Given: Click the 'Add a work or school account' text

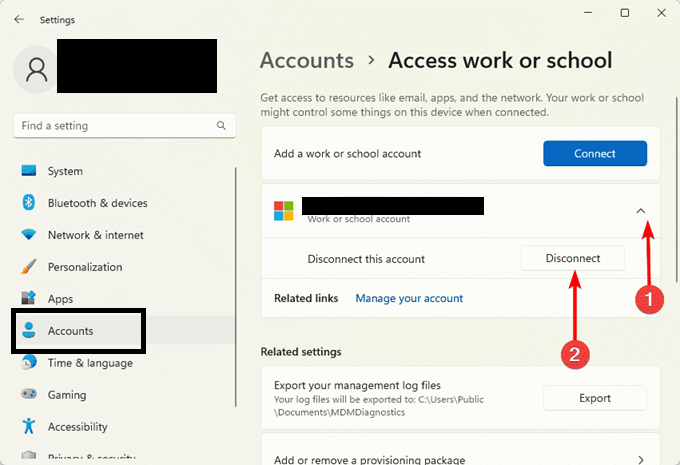Looking at the screenshot, I should point(347,154).
